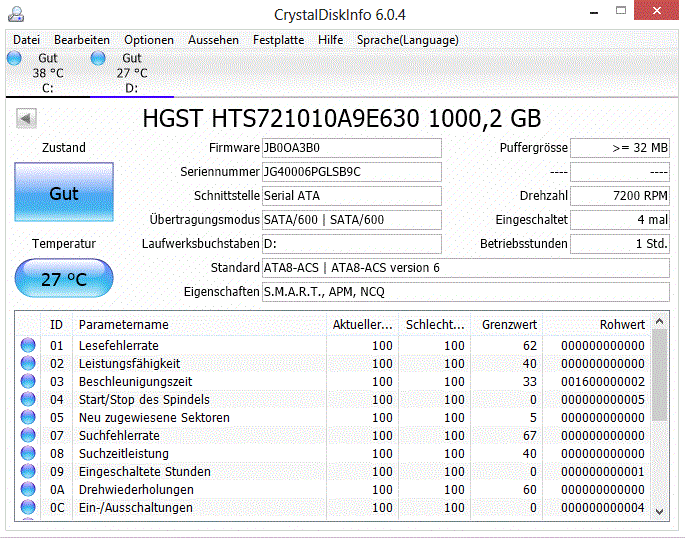Select the Lesefehlerrate parameter name

(118, 345)
